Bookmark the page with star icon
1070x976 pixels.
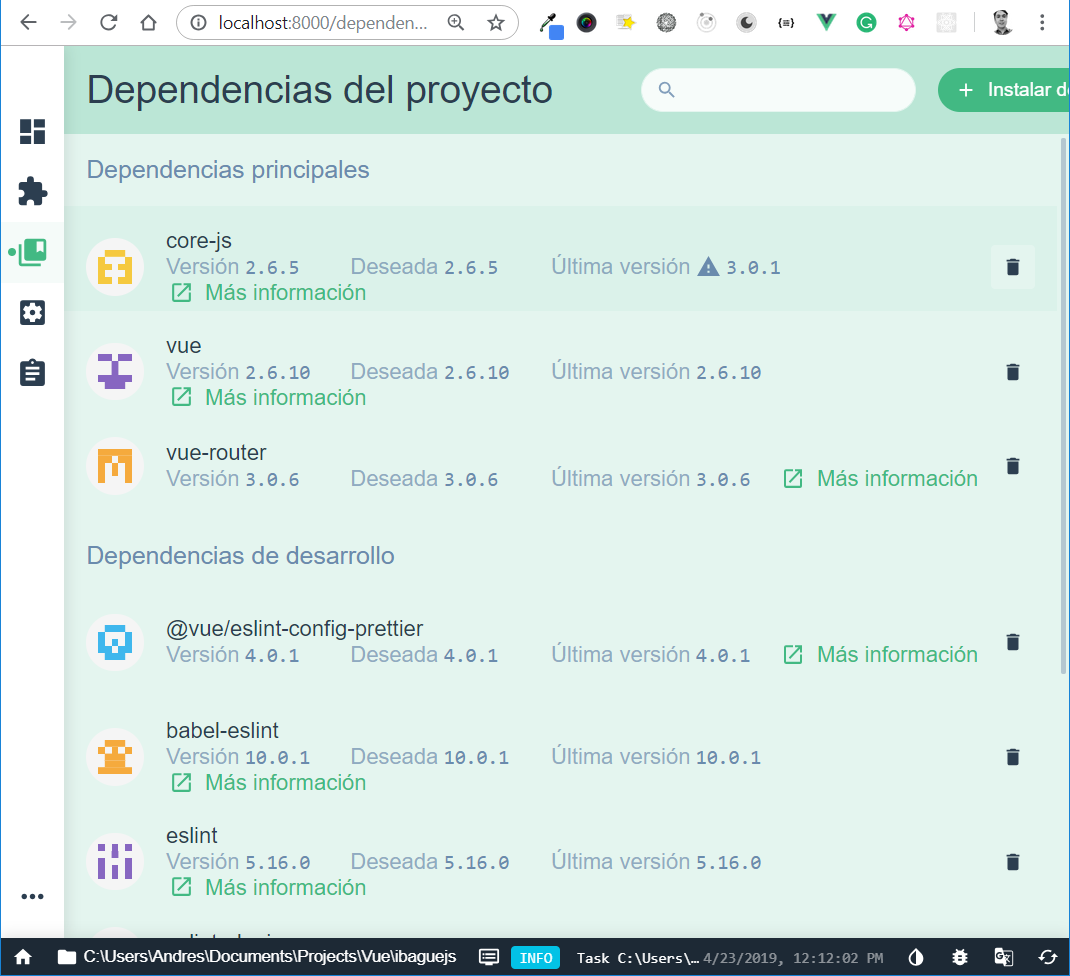click(x=496, y=23)
